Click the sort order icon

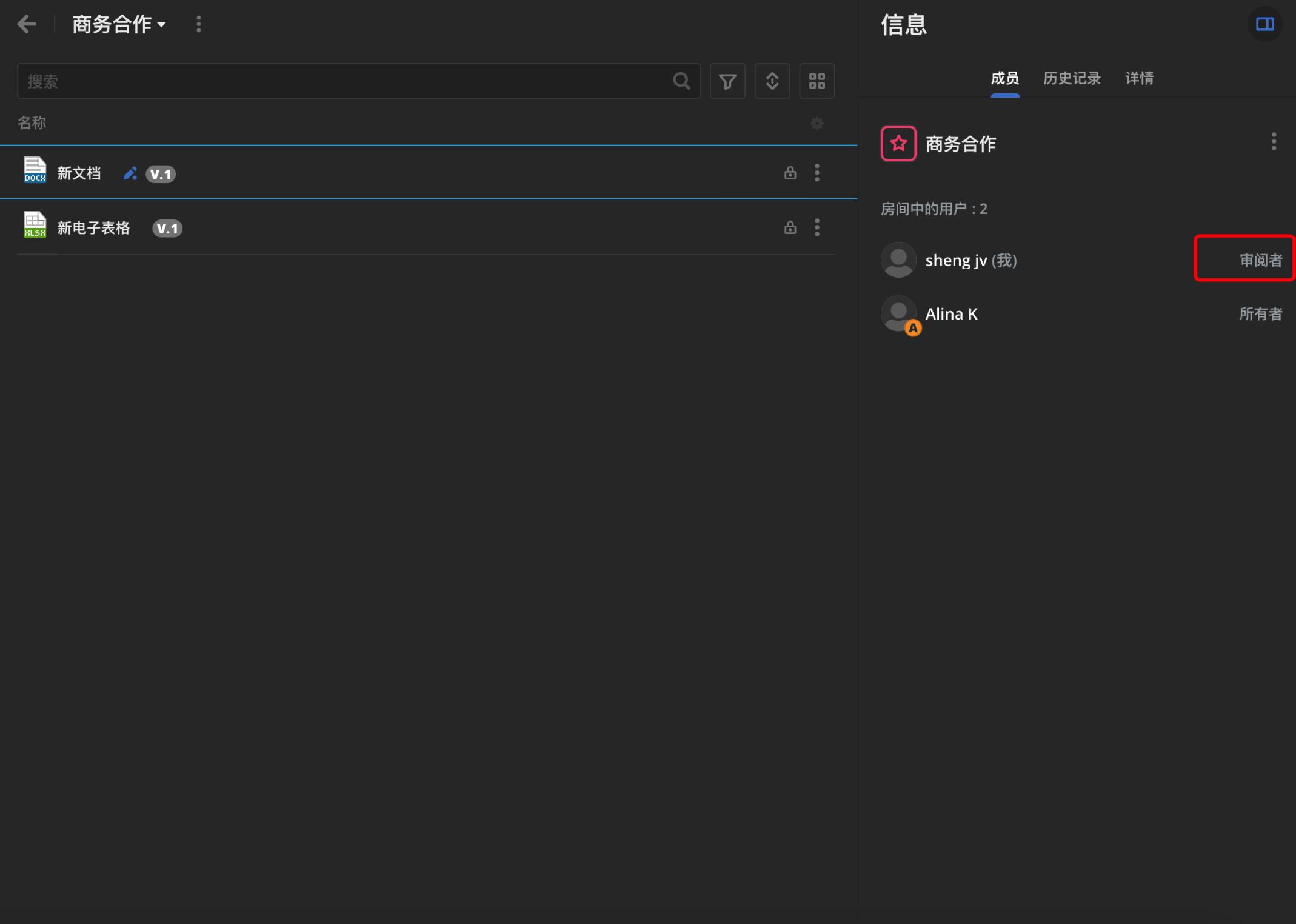click(772, 81)
